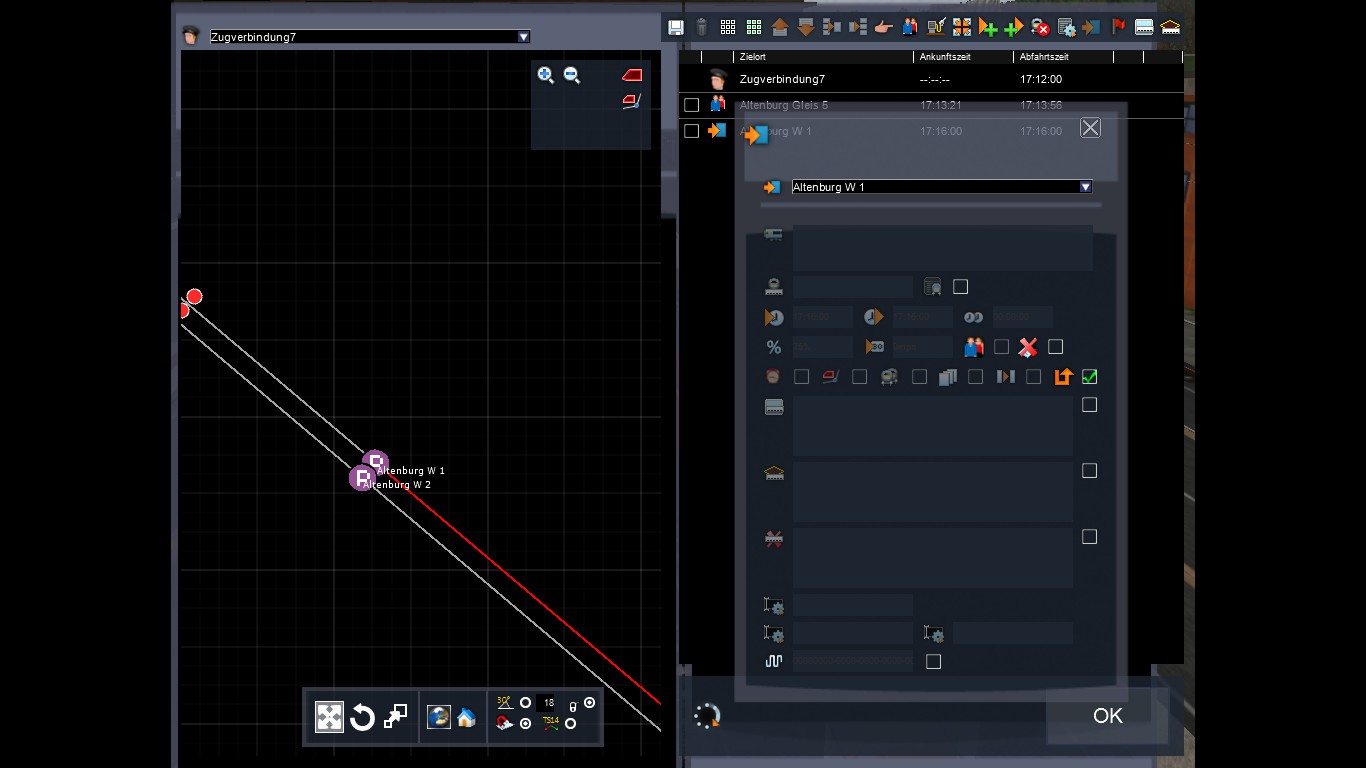
Task: Zoom out on the track map
Action: tap(572, 75)
